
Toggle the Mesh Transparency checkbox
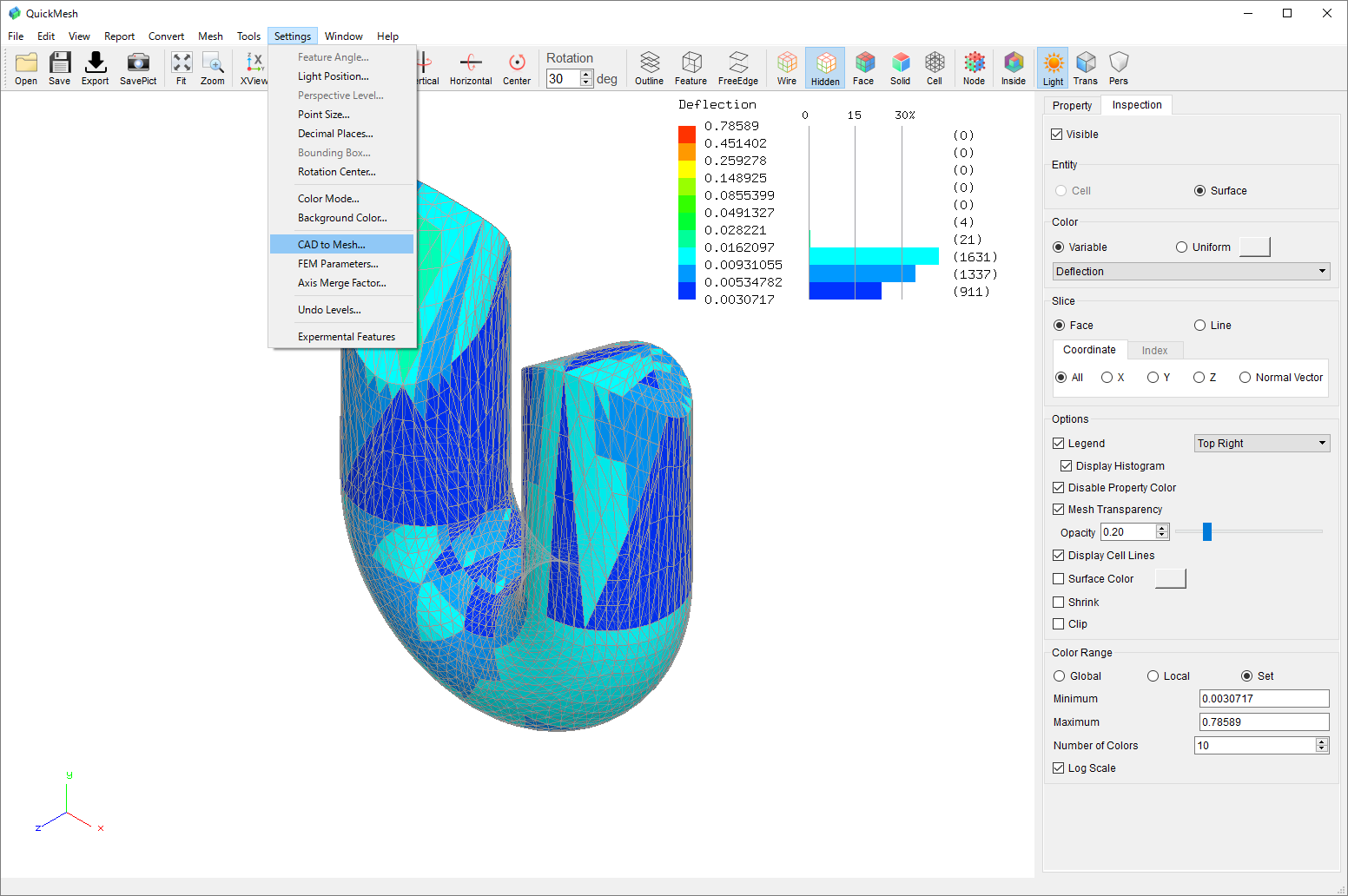(1058, 510)
